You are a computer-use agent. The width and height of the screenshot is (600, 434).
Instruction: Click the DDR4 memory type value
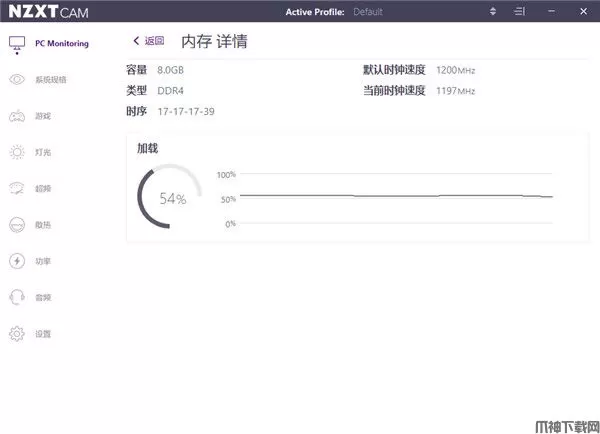[x=171, y=91]
